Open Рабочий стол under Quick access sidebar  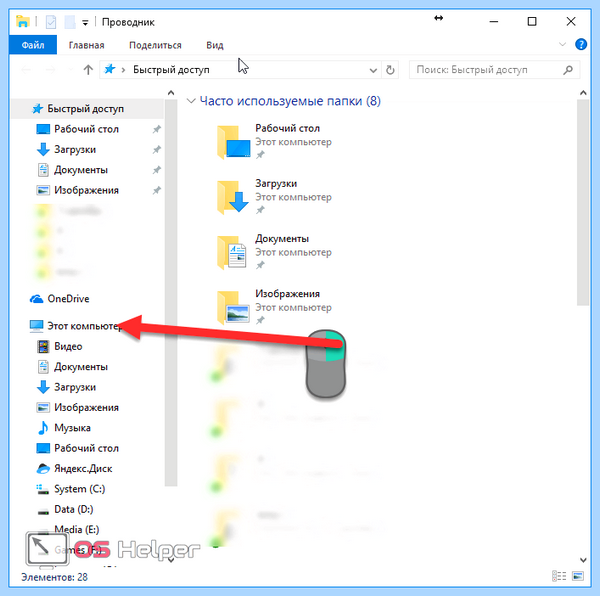pyautogui.click(x=86, y=129)
